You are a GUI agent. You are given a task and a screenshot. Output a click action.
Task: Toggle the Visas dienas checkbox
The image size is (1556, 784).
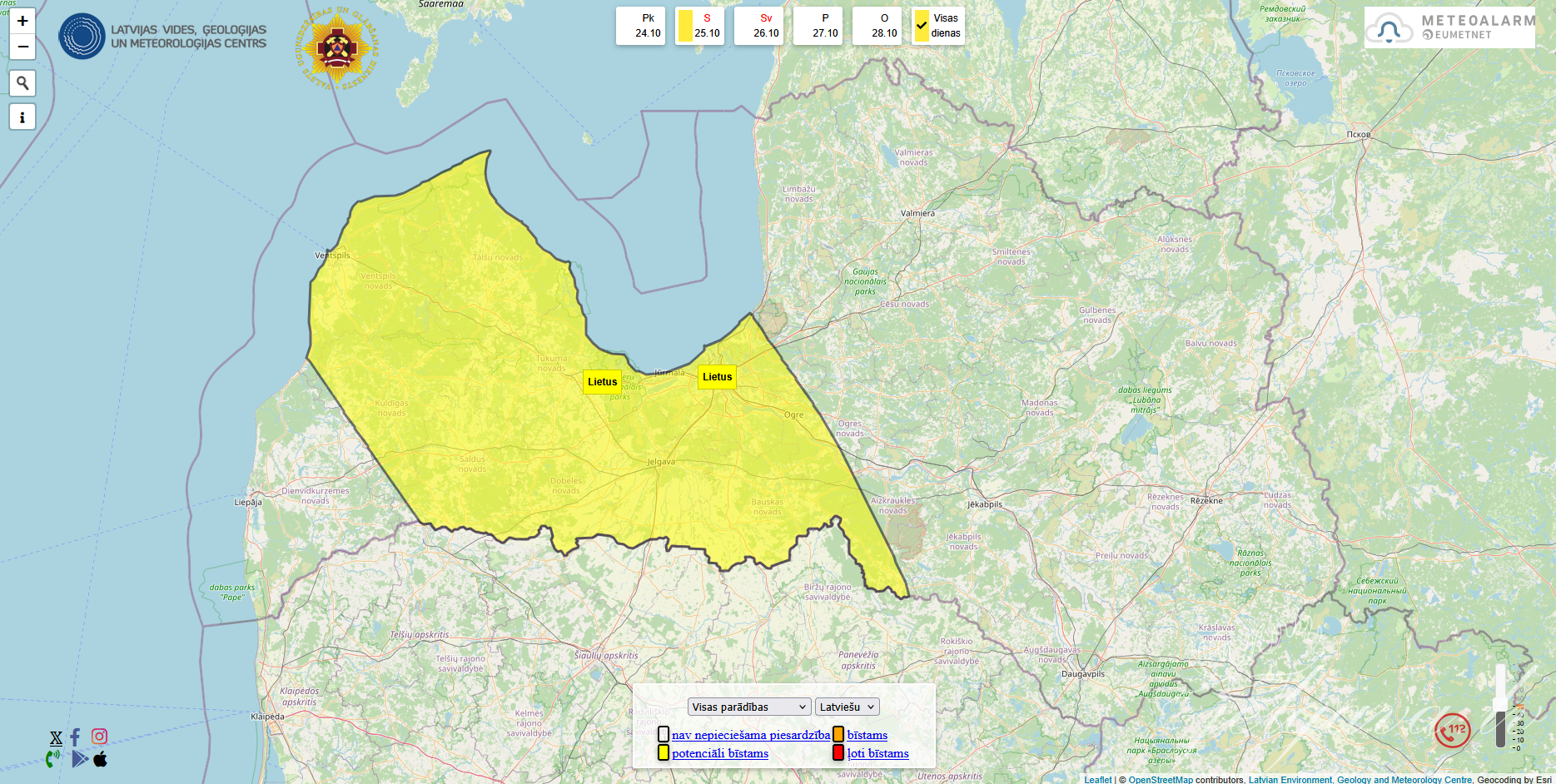click(922, 26)
